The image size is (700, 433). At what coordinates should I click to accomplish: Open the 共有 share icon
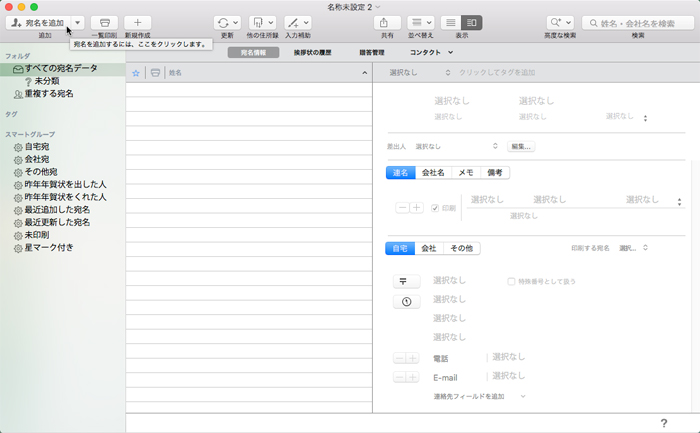point(386,22)
